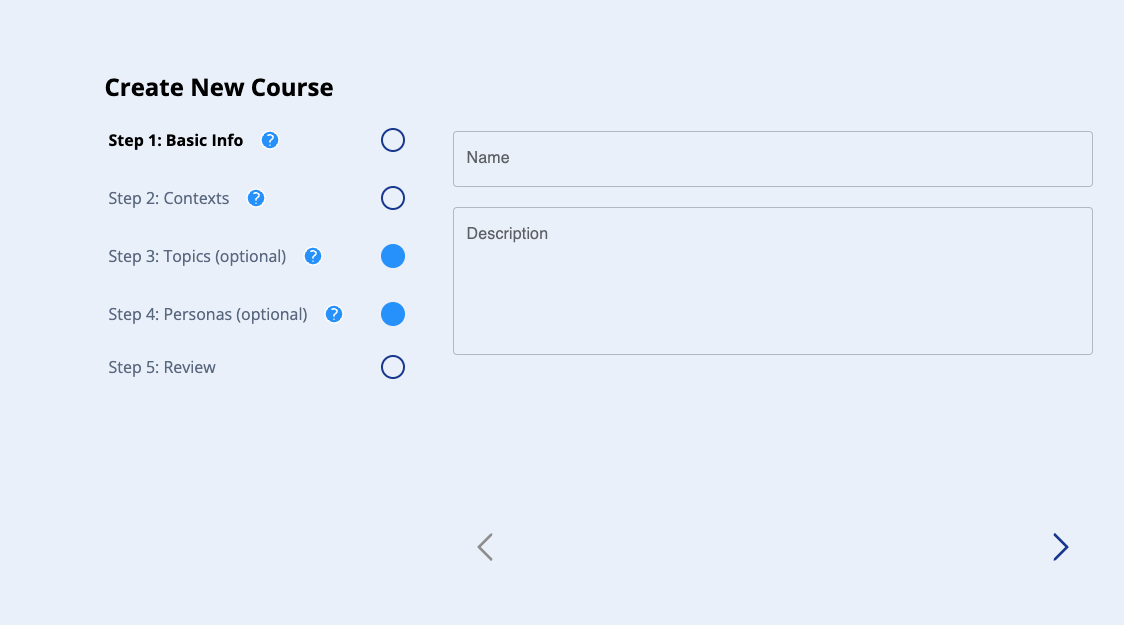The width and height of the screenshot is (1124, 625).
Task: Click the next arrow to advance
Action: click(1060, 547)
